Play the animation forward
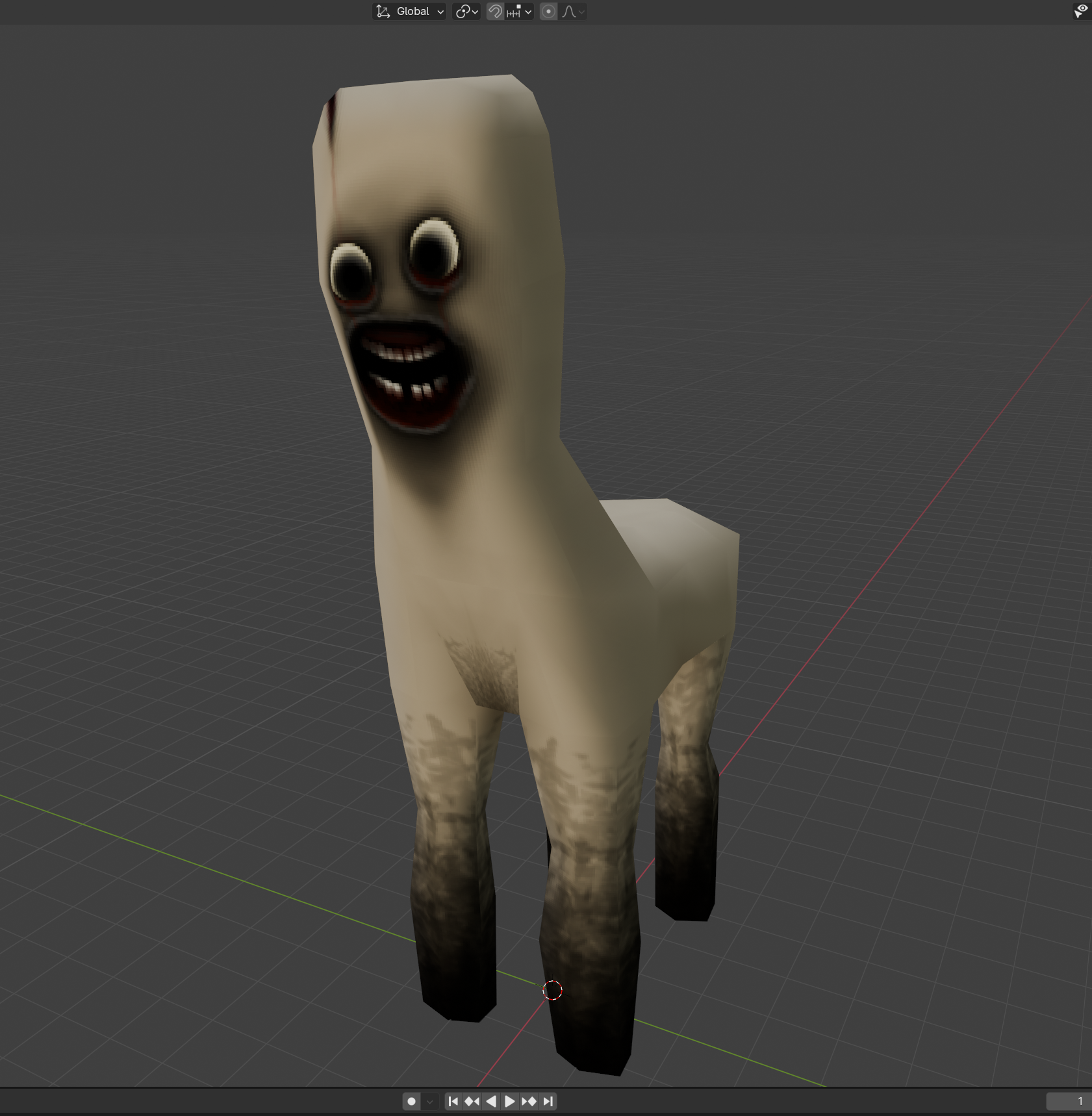The width and height of the screenshot is (1092, 1116). coord(510,1101)
